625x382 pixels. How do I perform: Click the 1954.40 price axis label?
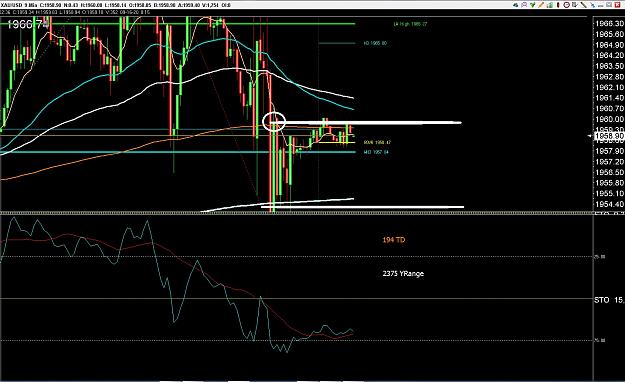609,204
